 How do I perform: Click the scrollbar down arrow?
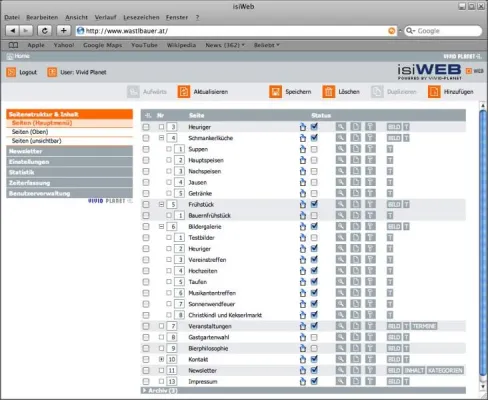(x=483, y=387)
